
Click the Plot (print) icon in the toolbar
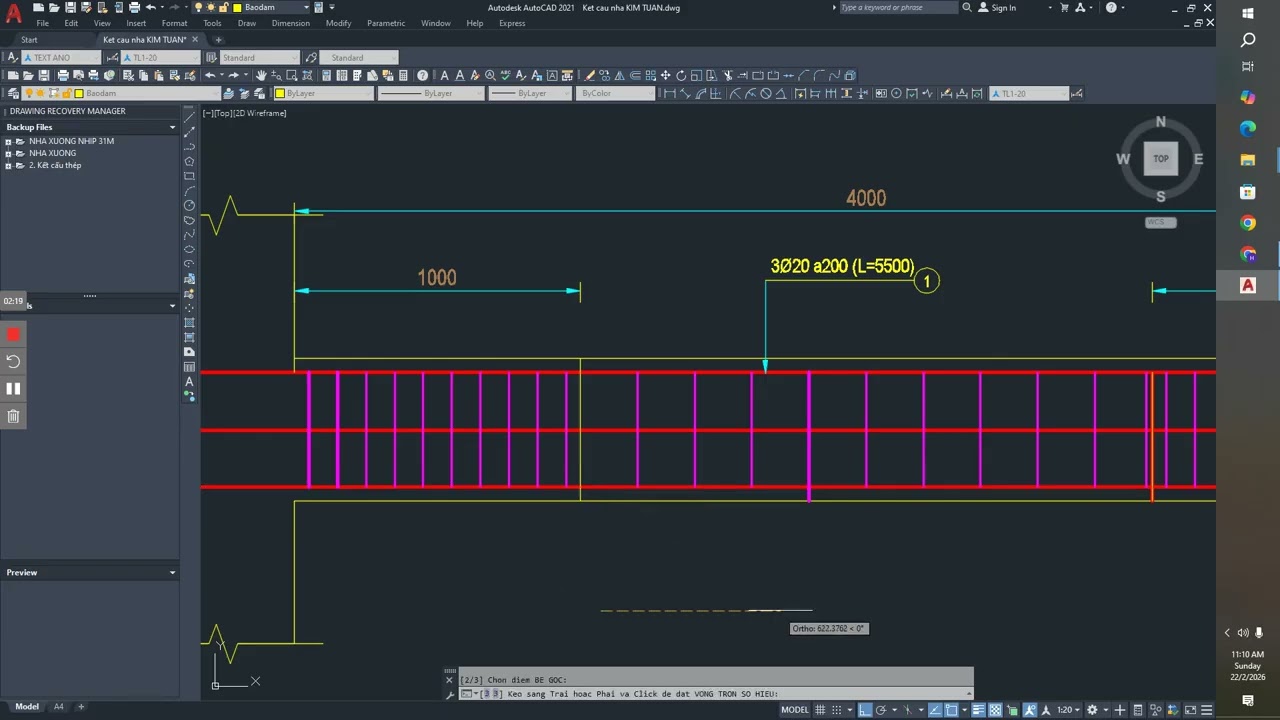pos(63,75)
